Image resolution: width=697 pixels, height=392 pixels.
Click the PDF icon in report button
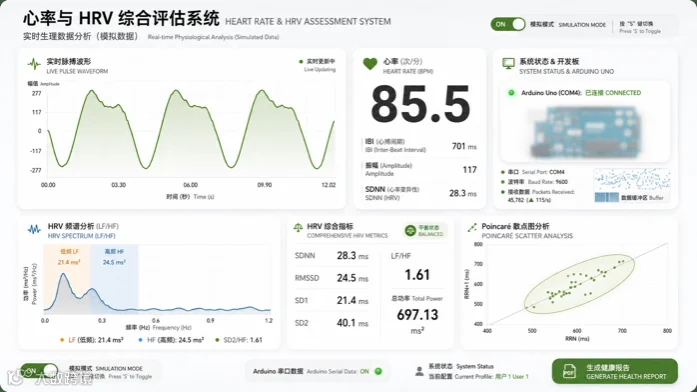click(x=569, y=372)
